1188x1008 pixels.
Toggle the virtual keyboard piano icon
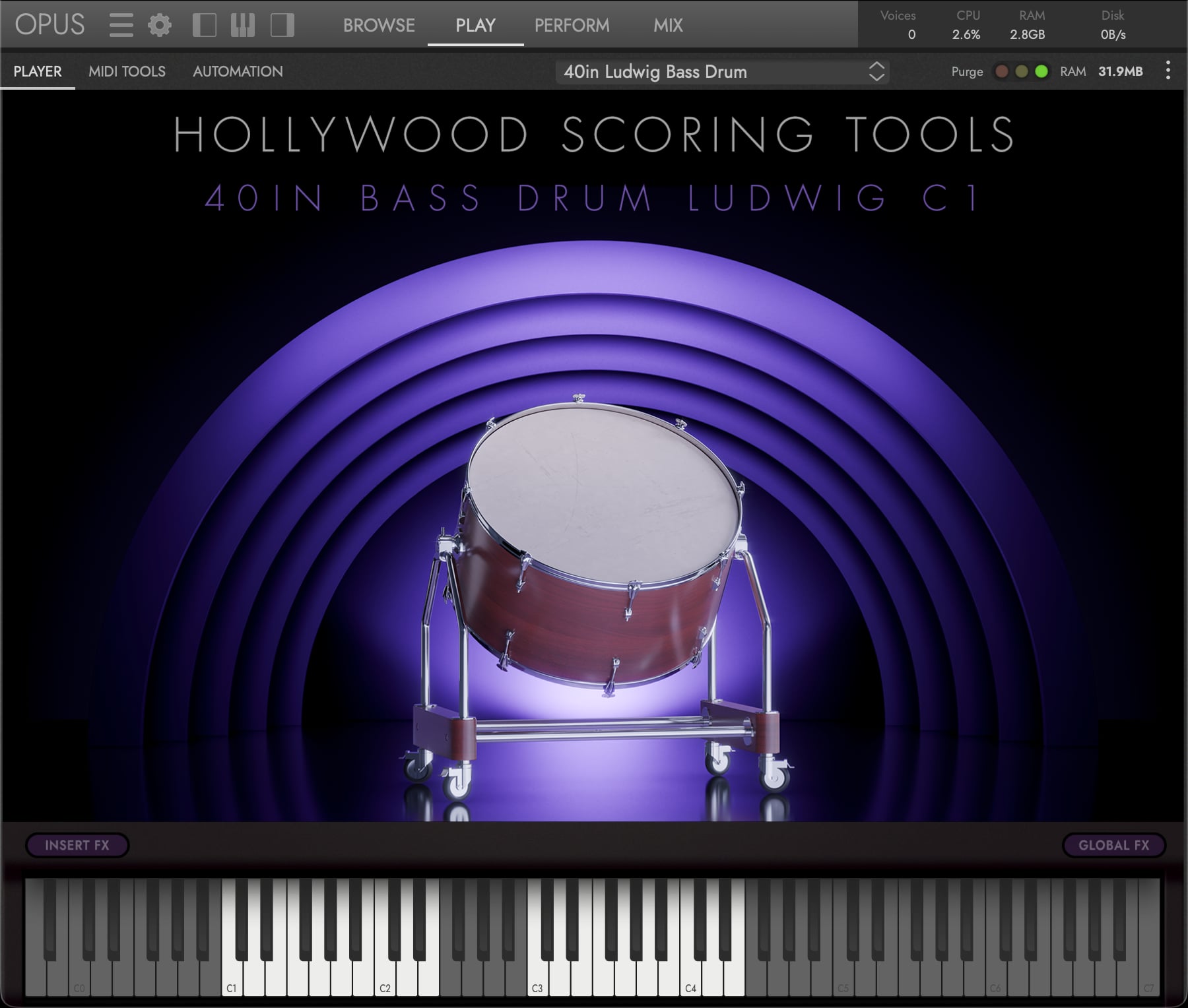click(x=243, y=25)
